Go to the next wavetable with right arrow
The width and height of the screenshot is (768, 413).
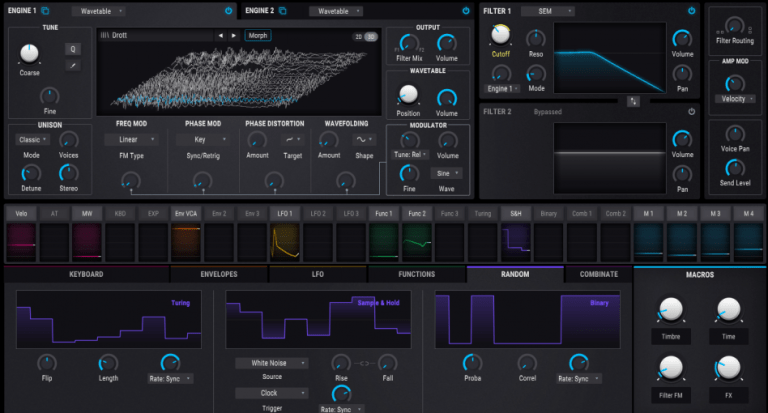pos(234,35)
